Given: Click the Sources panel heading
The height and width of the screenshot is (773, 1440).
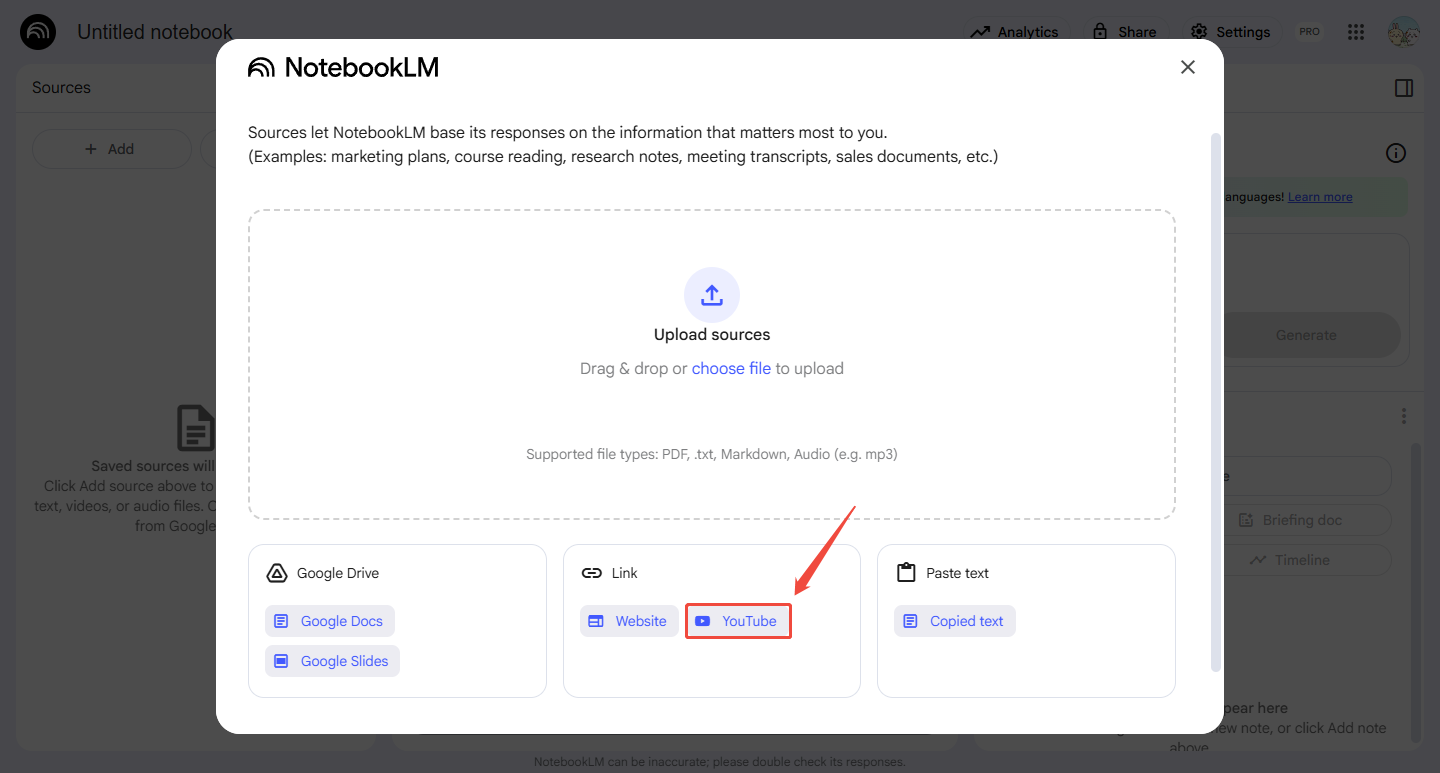Looking at the screenshot, I should pyautogui.click(x=61, y=88).
